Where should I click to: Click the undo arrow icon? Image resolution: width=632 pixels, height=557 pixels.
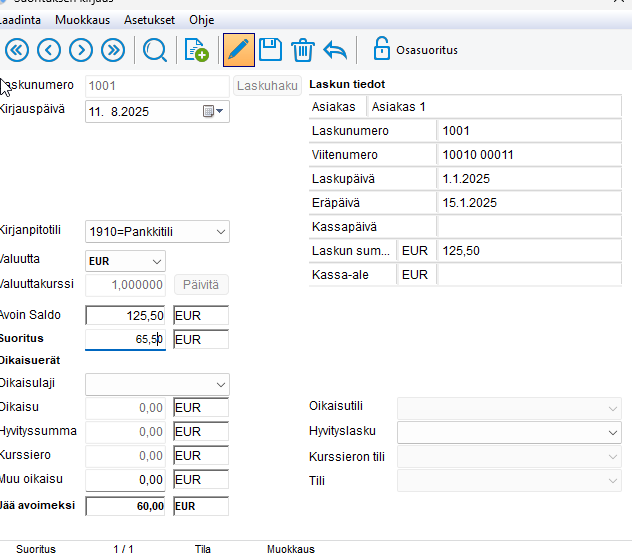(x=335, y=49)
